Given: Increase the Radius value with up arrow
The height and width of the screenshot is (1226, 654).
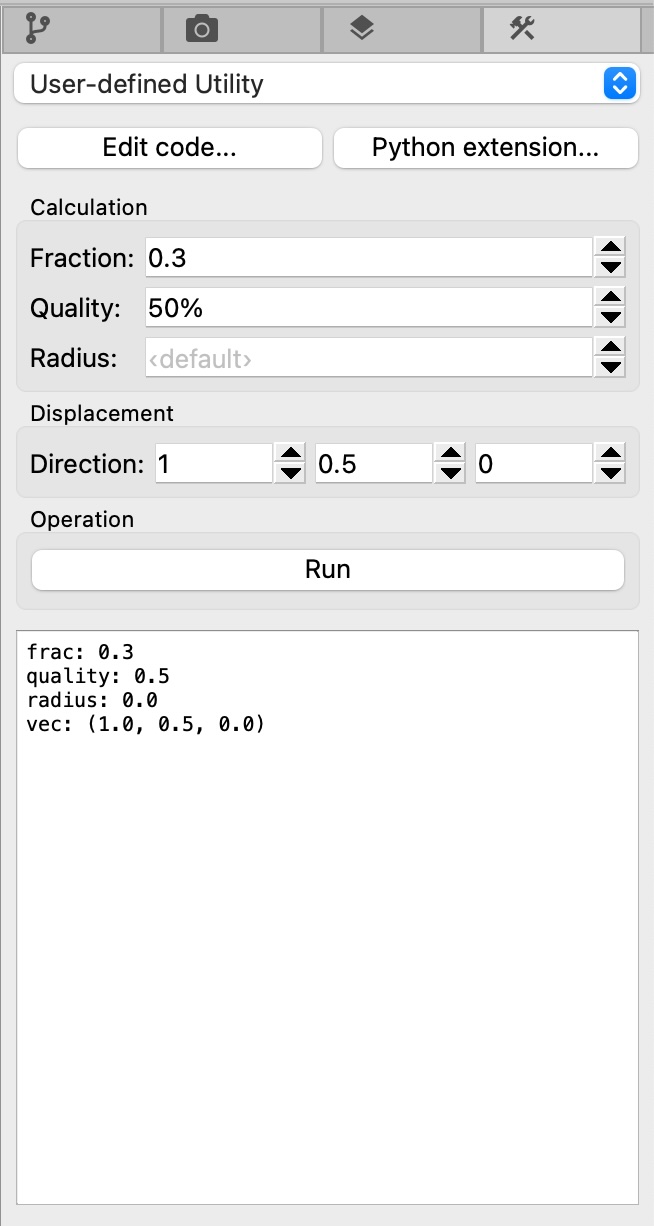Looking at the screenshot, I should tap(609, 348).
